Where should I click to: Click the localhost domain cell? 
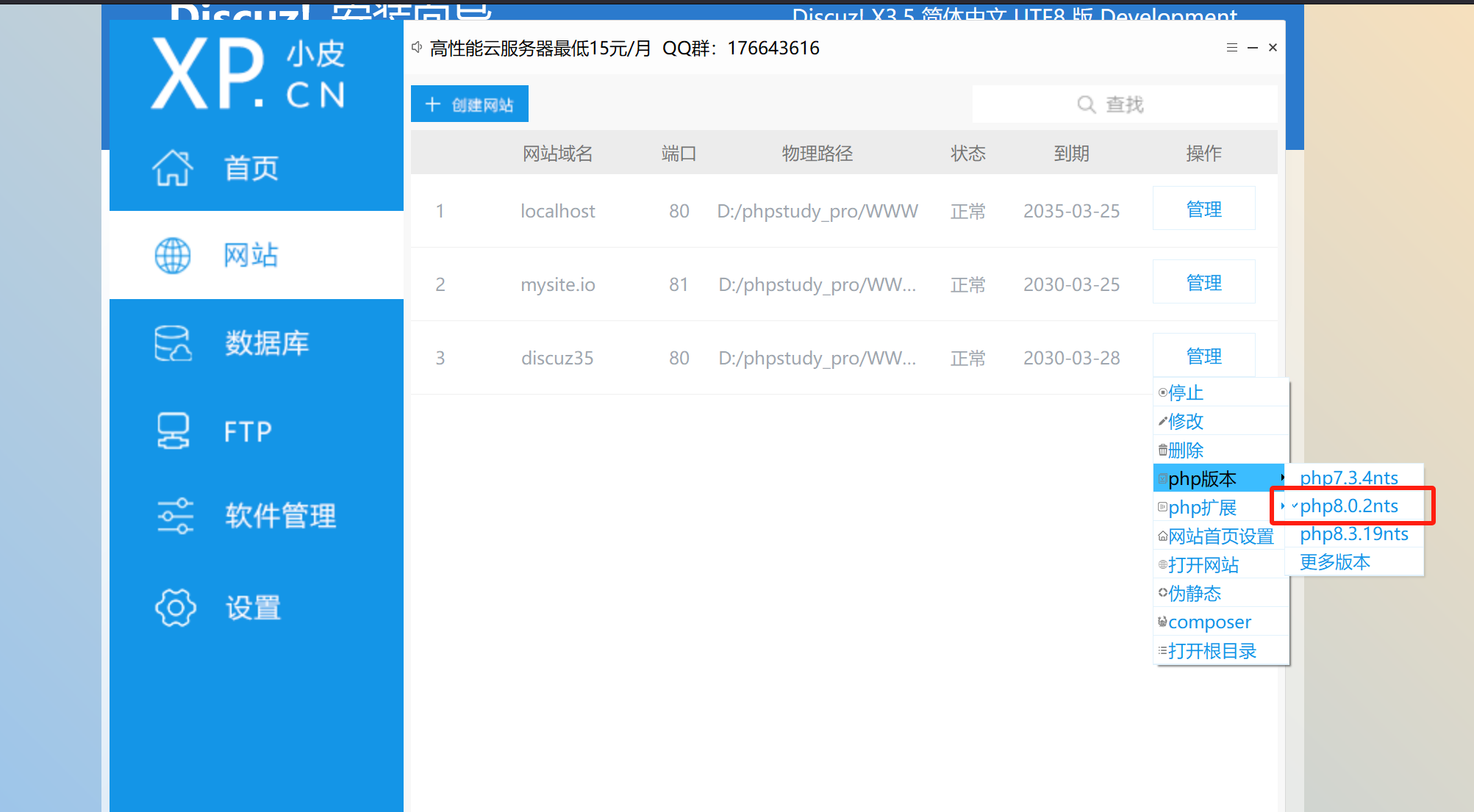click(558, 212)
